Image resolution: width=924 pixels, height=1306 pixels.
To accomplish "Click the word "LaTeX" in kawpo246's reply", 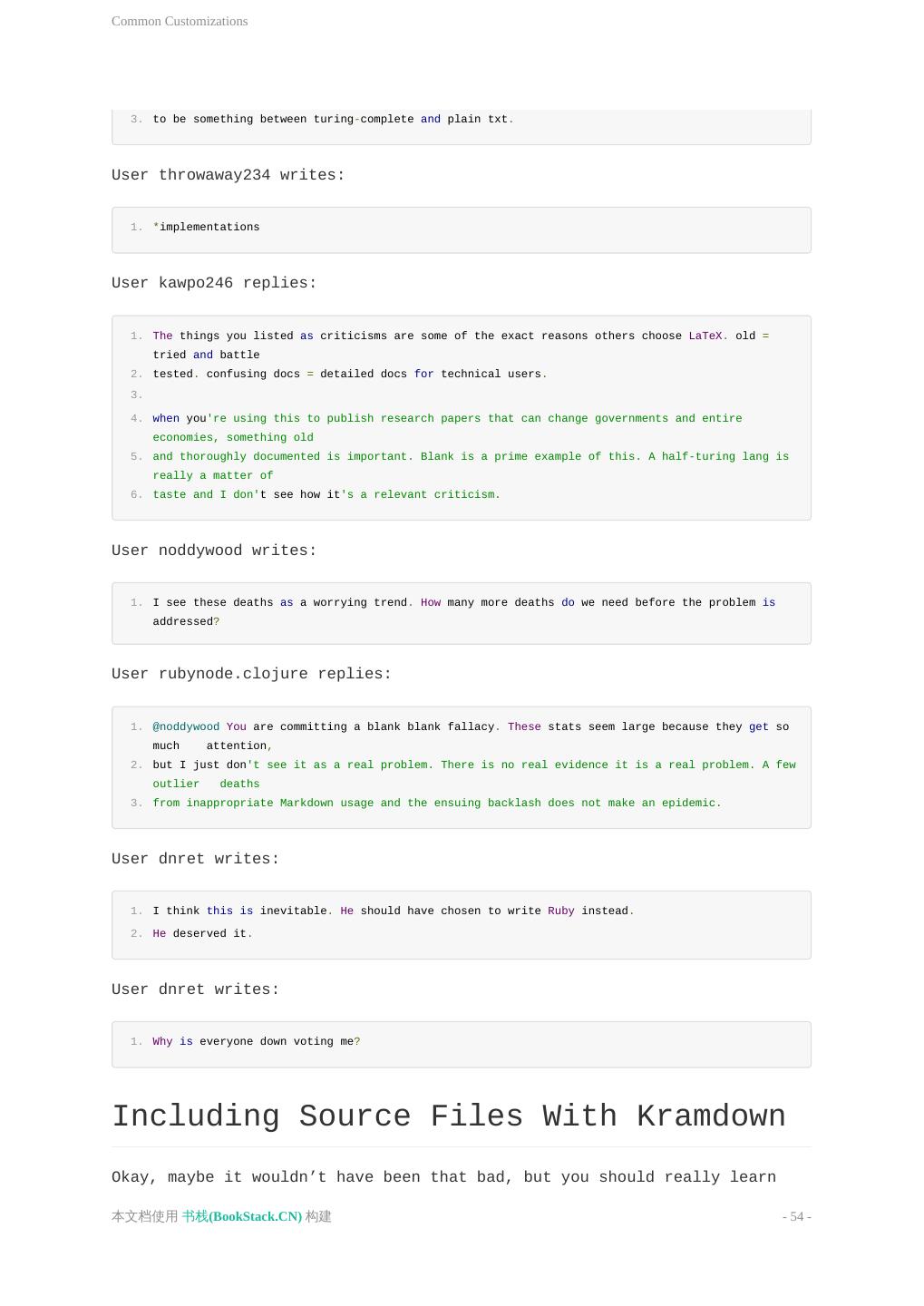I will click(705, 336).
